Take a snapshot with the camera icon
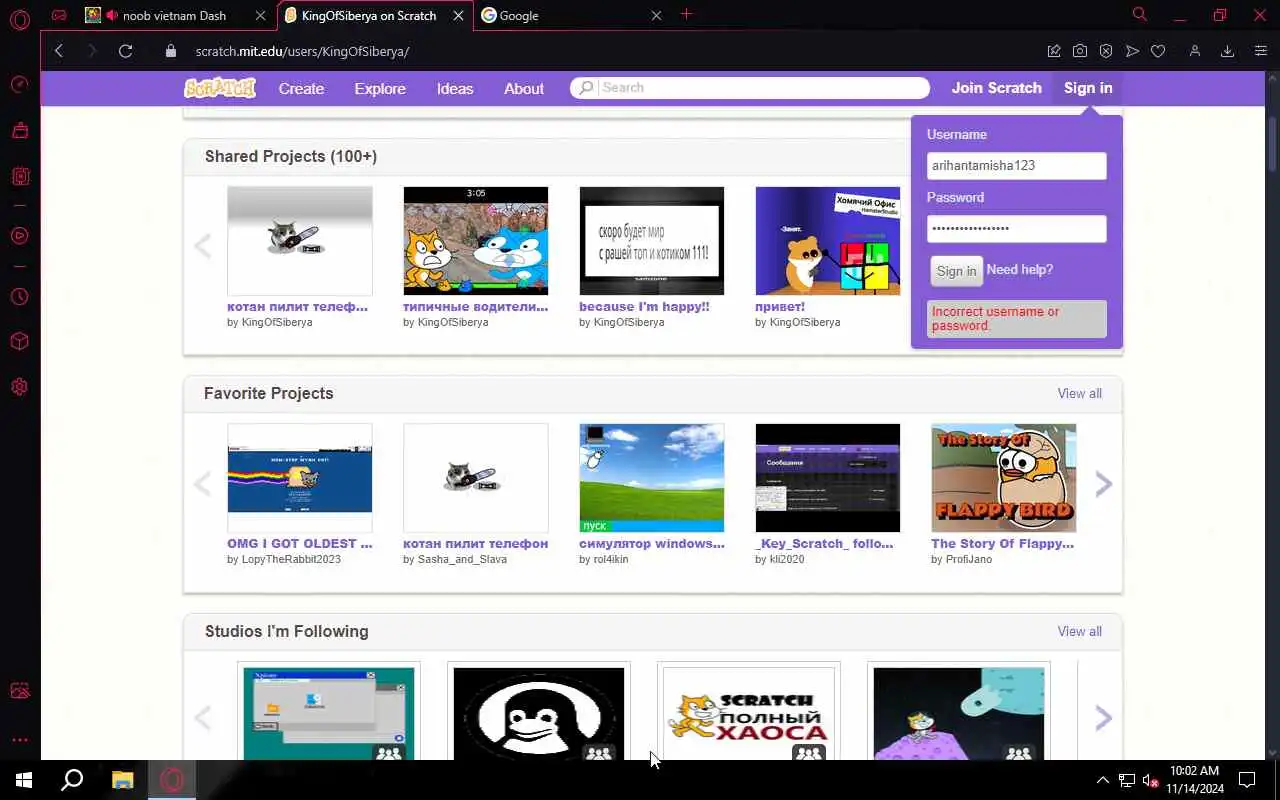Screen dimensions: 1280x800 (1080, 51)
